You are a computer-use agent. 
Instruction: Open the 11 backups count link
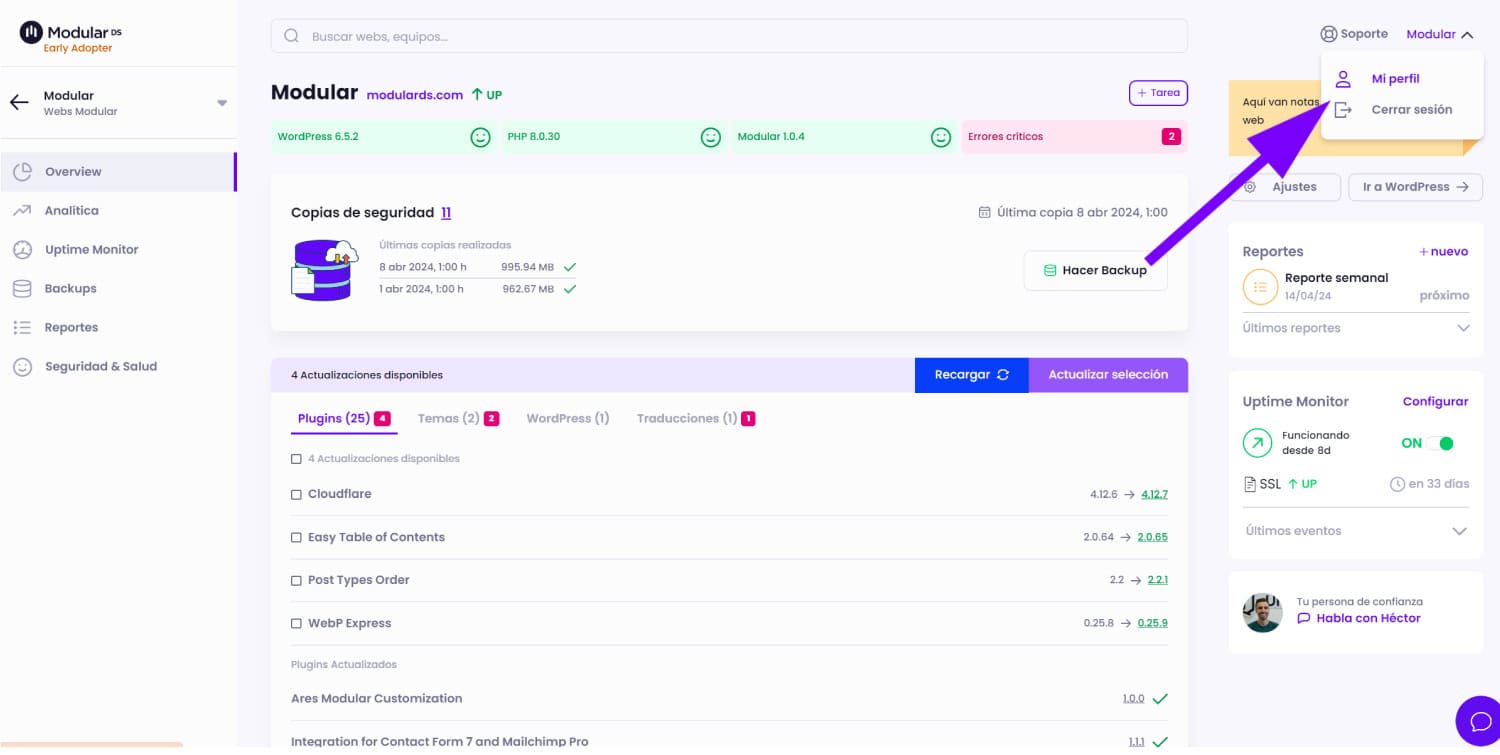coord(446,213)
